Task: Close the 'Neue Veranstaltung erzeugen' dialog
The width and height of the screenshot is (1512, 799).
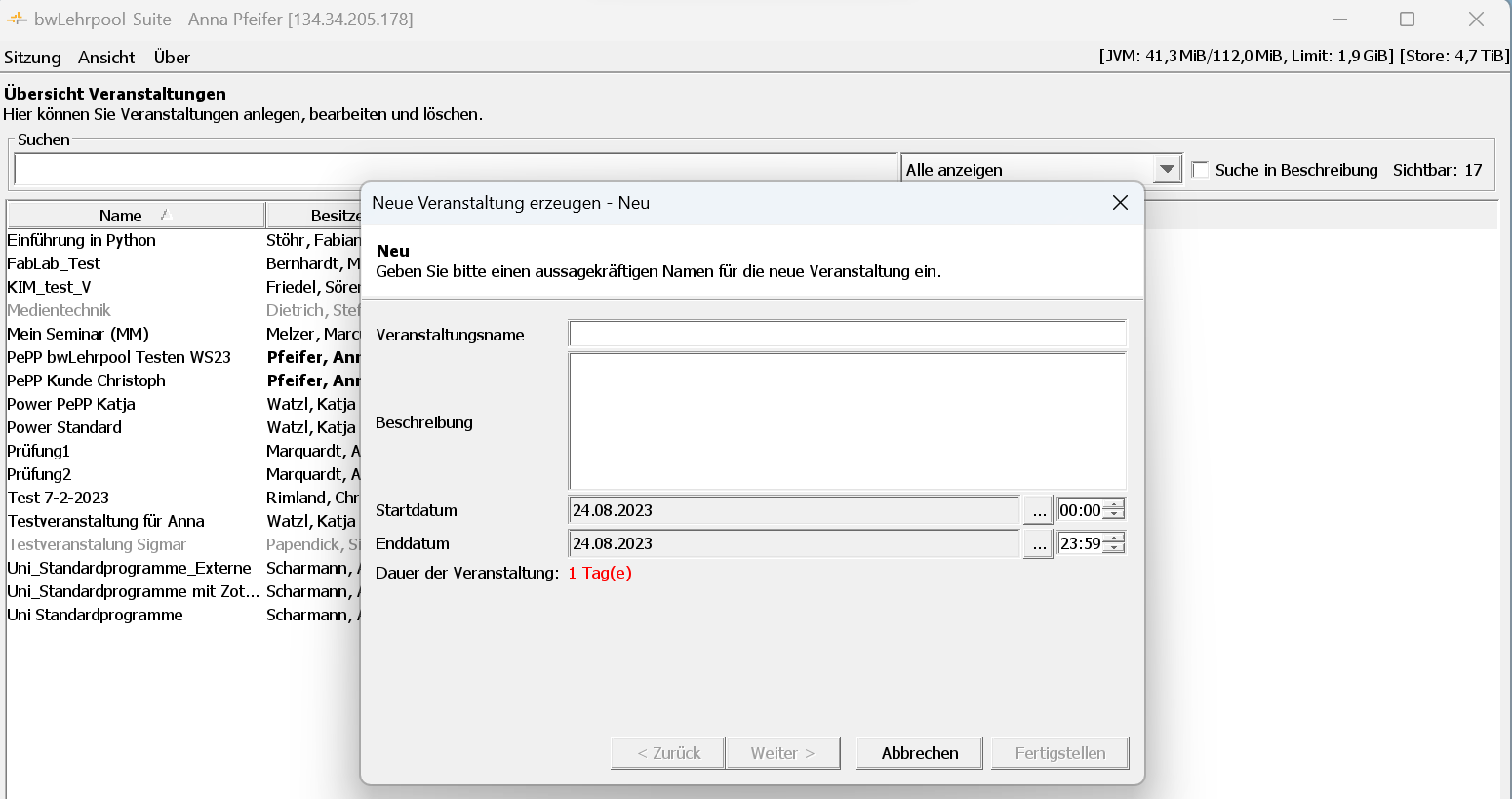Action: (x=1120, y=202)
